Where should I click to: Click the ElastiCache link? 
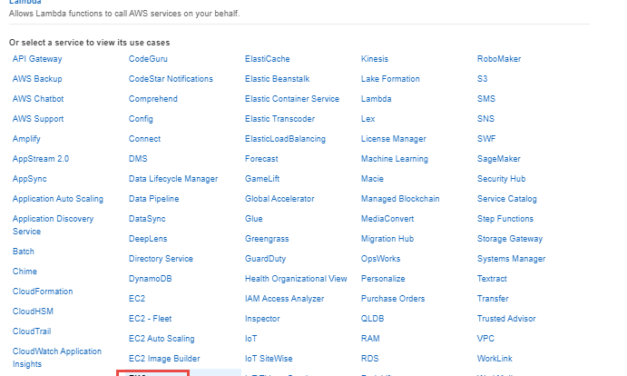pos(268,59)
